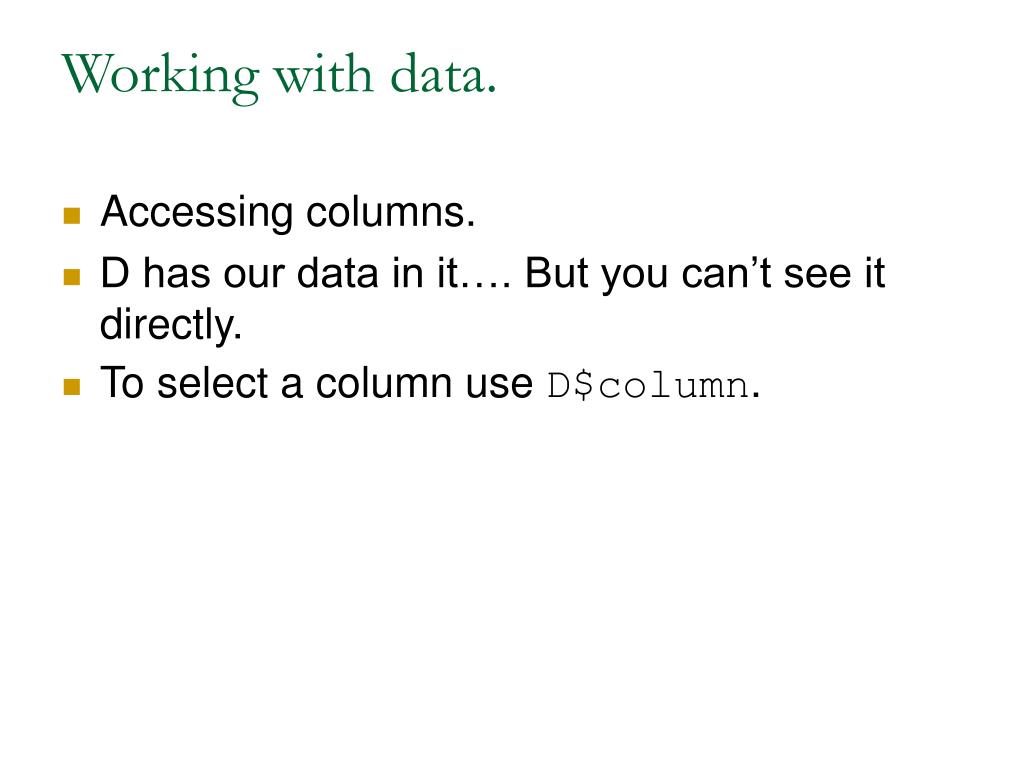Click the bullet square before To select a column
The image size is (1024, 768).
coord(72,387)
